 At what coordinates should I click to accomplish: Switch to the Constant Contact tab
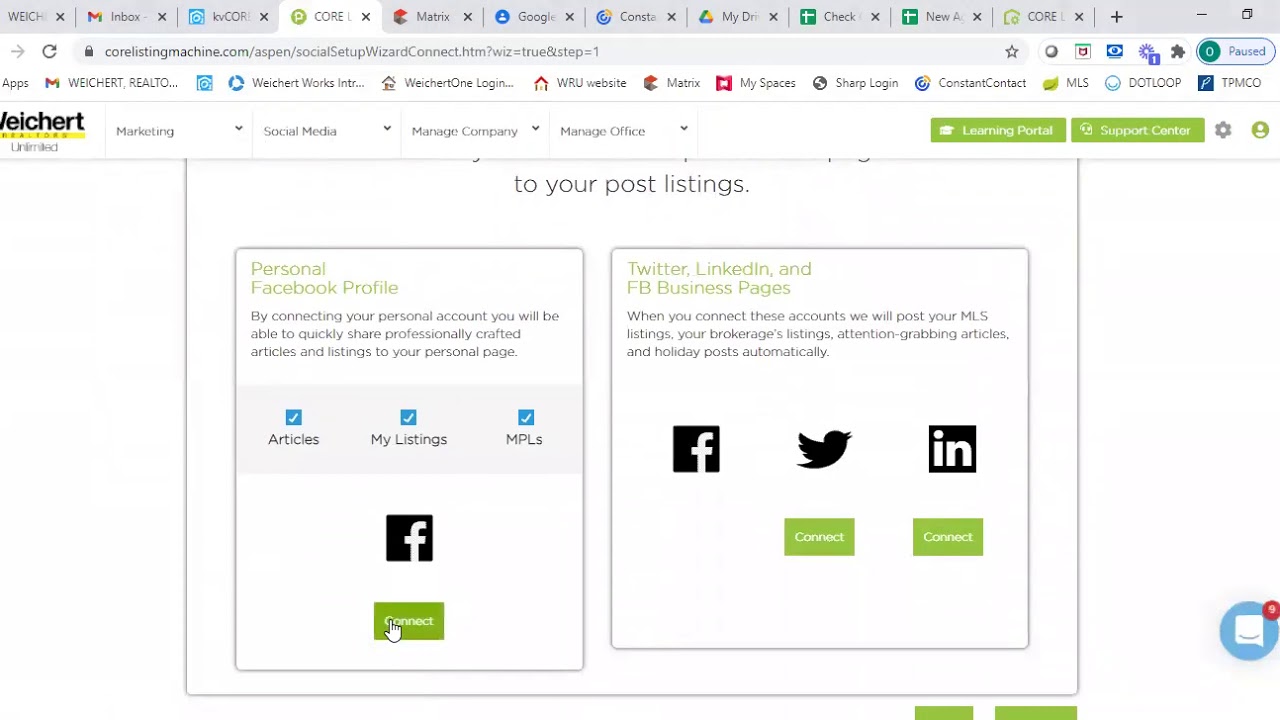[637, 17]
